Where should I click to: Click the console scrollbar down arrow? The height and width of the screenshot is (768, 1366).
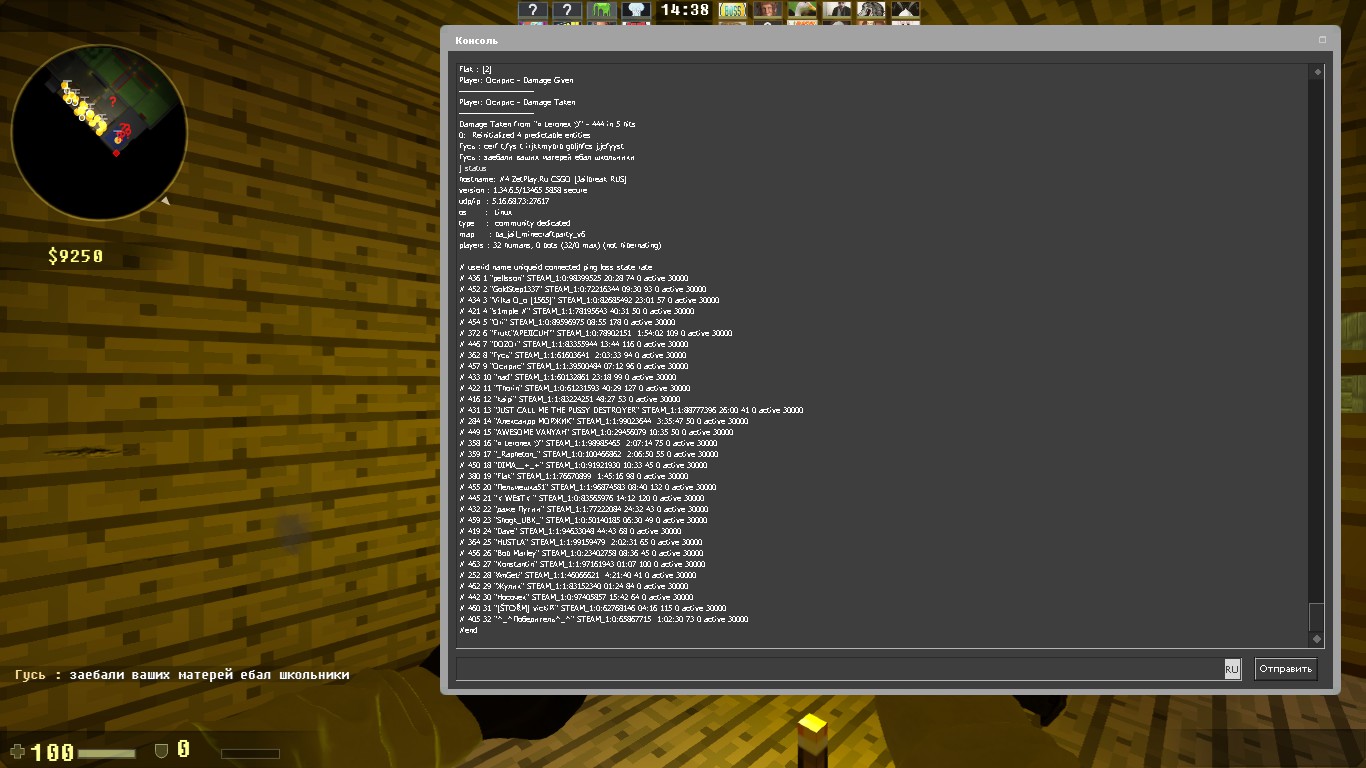click(1317, 639)
